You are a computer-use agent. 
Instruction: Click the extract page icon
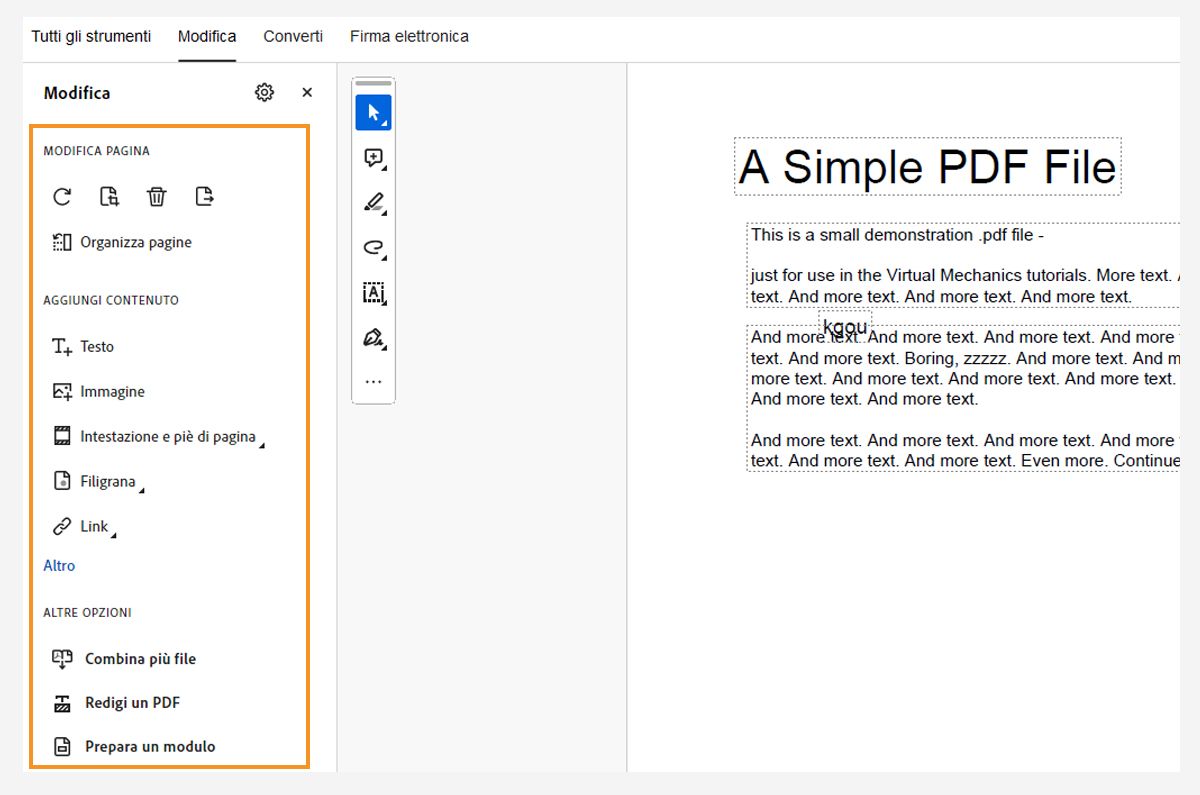coord(204,196)
